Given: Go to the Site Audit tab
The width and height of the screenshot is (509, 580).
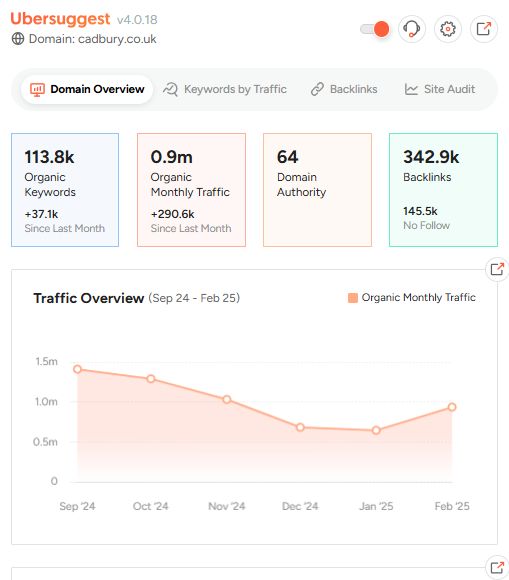Looking at the screenshot, I should [x=440, y=89].
